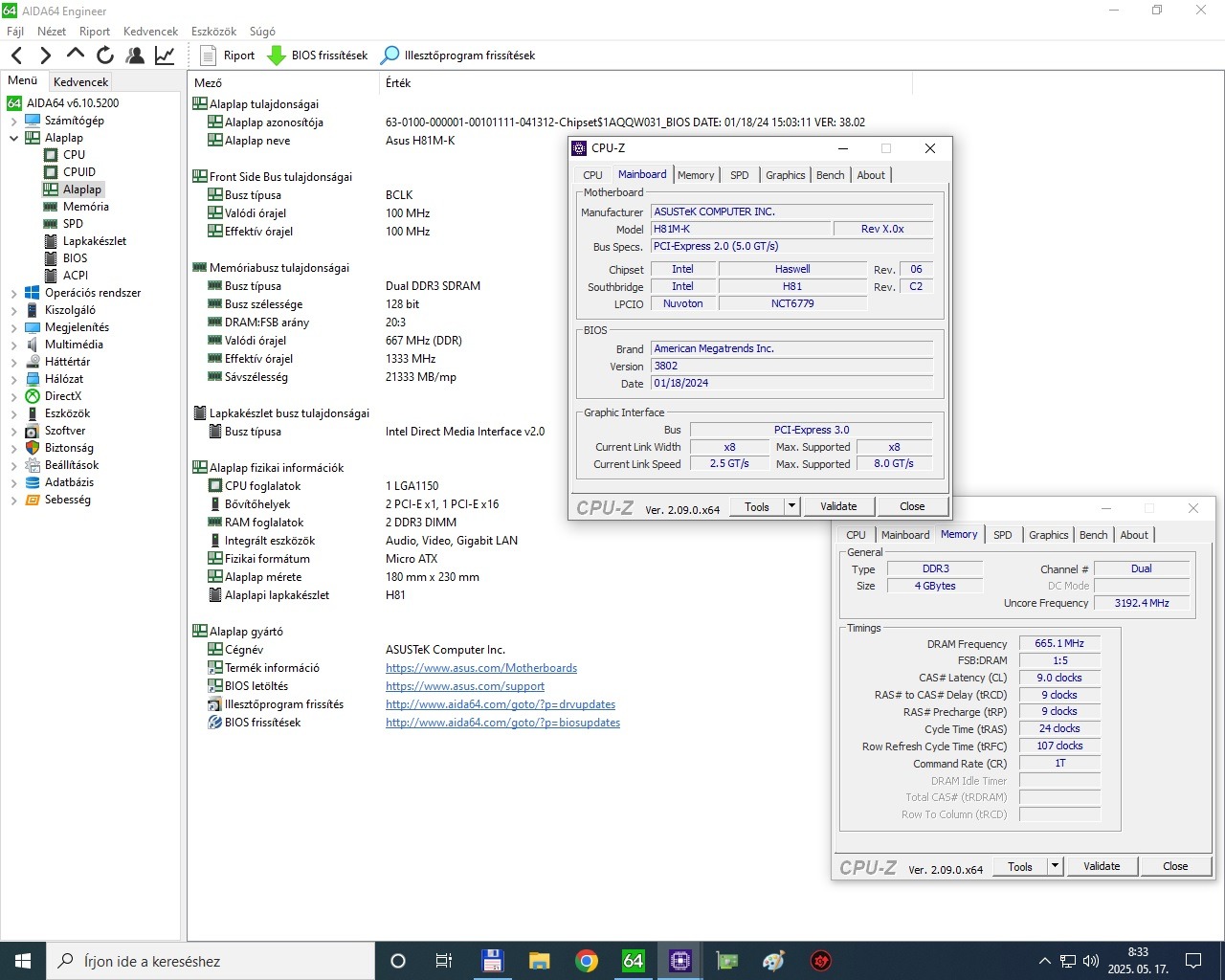Expand the Operációs rendszer tree node

13,294
